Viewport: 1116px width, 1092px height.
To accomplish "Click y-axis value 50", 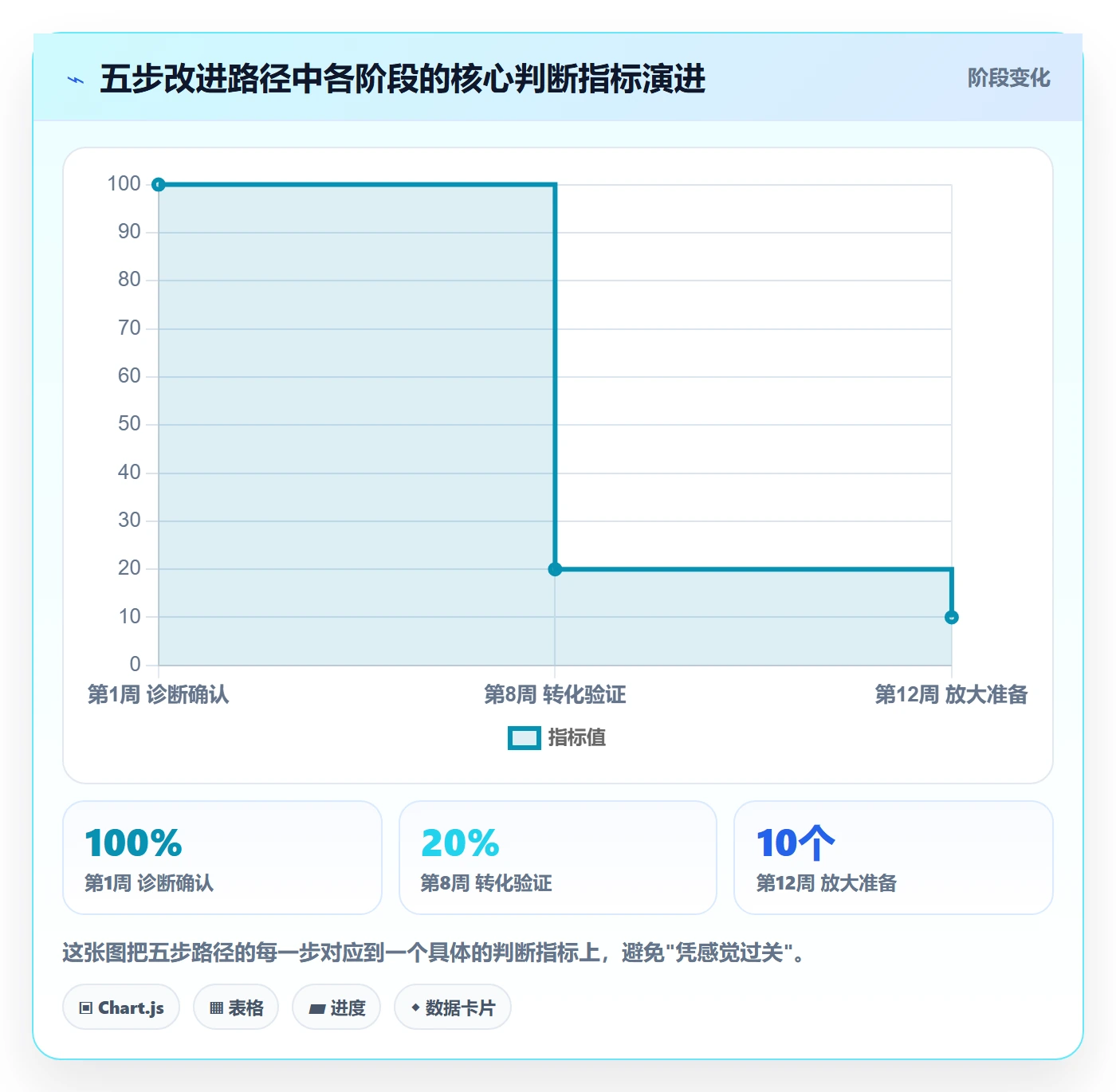I will point(129,424).
